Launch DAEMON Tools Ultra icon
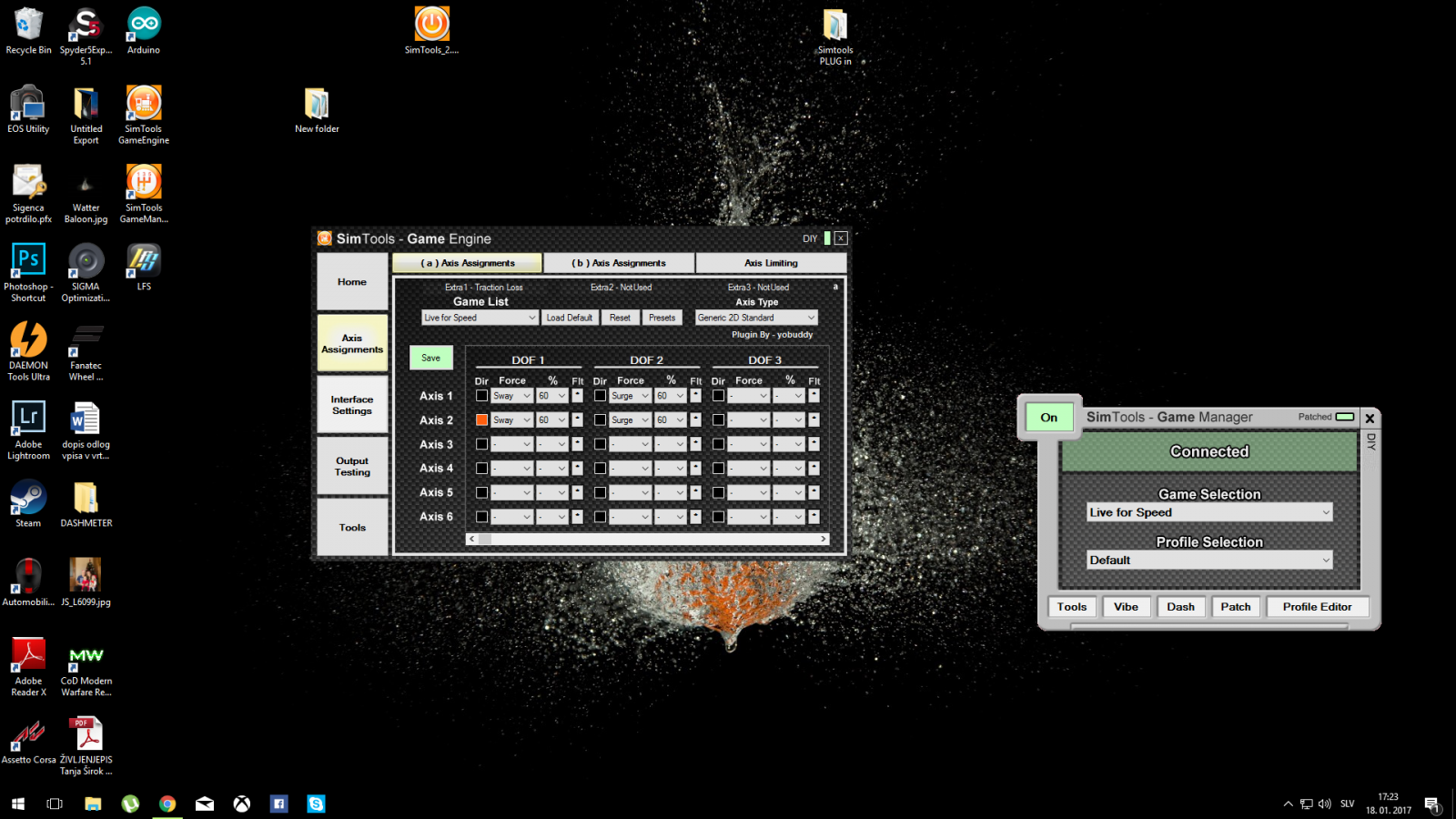 pyautogui.click(x=28, y=351)
